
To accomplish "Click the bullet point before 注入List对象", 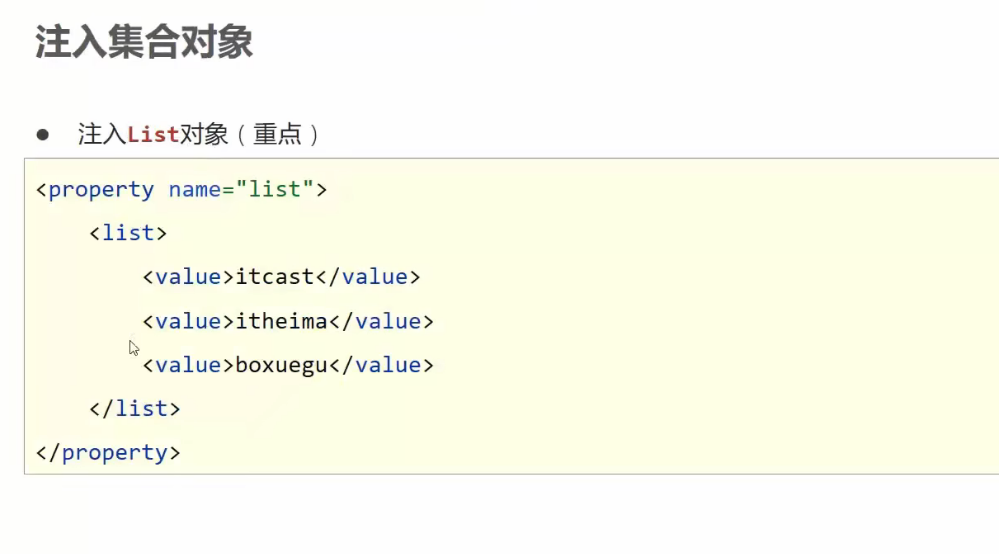I will 43,134.
